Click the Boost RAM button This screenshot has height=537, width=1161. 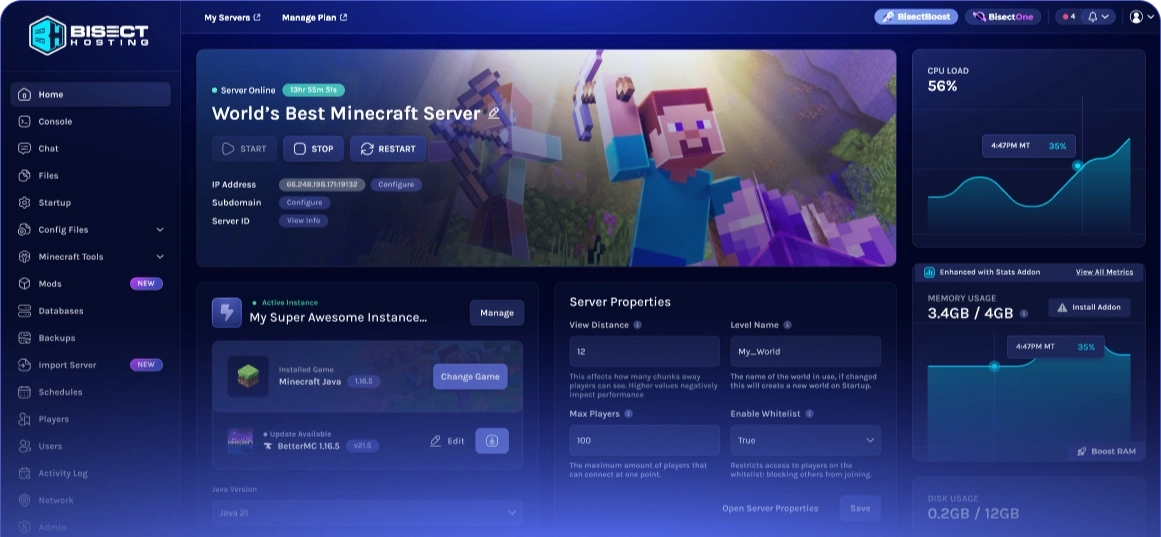pyautogui.click(x=1105, y=451)
